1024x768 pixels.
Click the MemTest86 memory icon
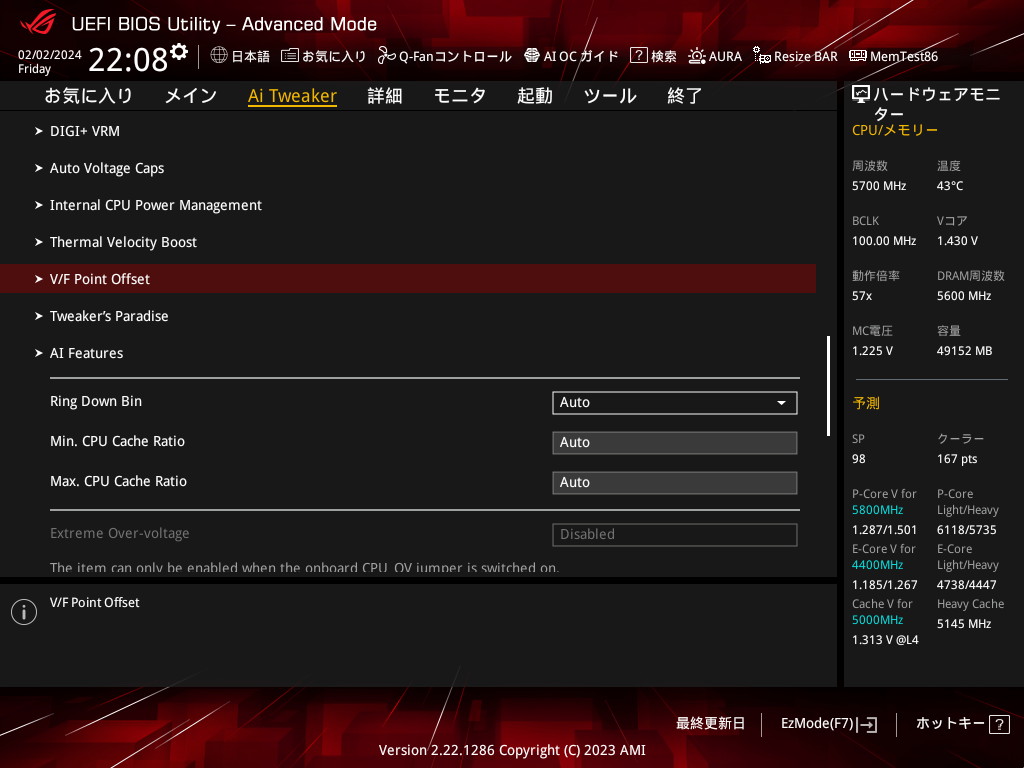[857, 56]
